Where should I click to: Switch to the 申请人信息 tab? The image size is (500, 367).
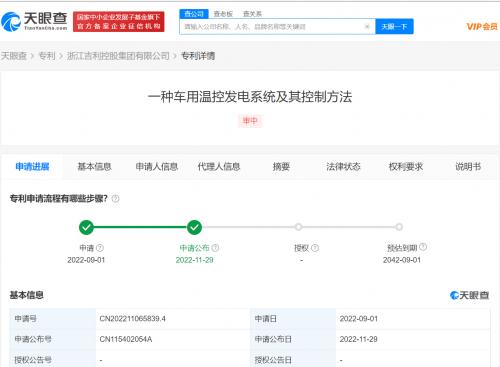[x=157, y=166]
